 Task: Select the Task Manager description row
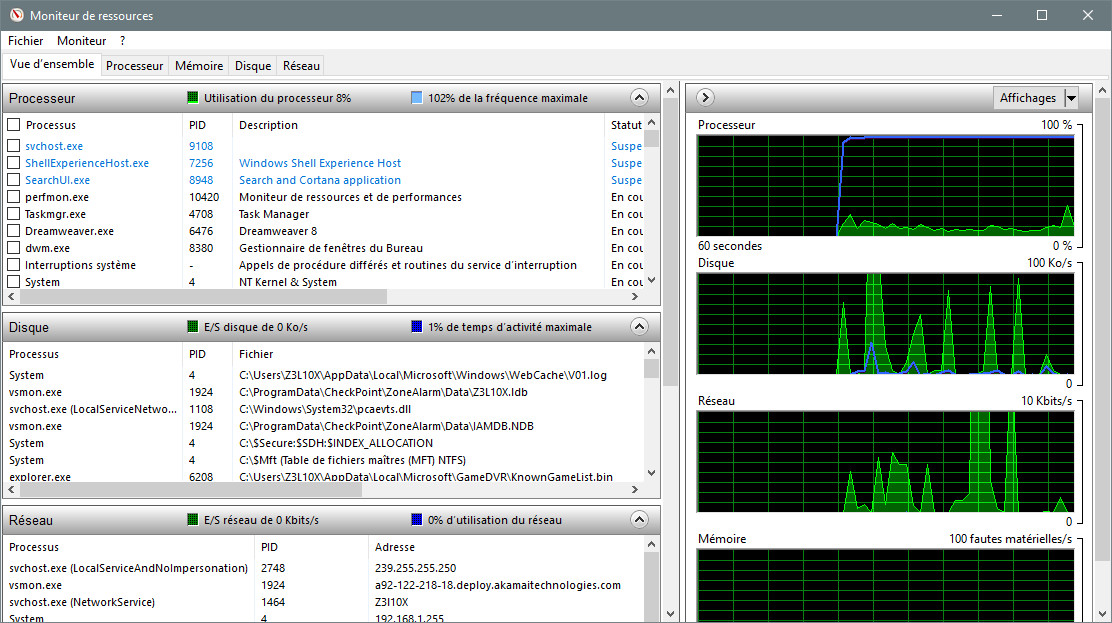274,214
